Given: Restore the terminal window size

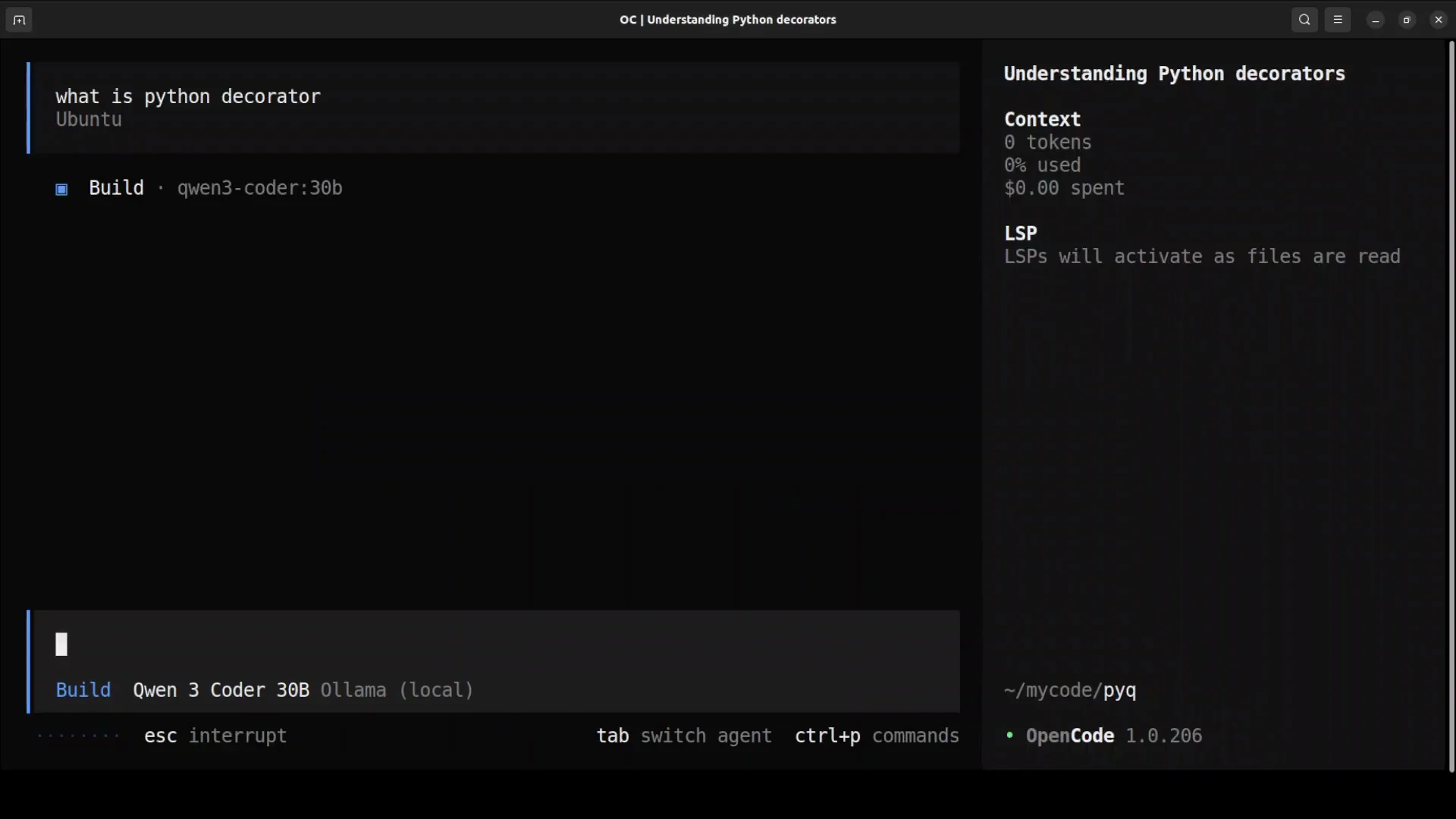Looking at the screenshot, I should click(1407, 20).
